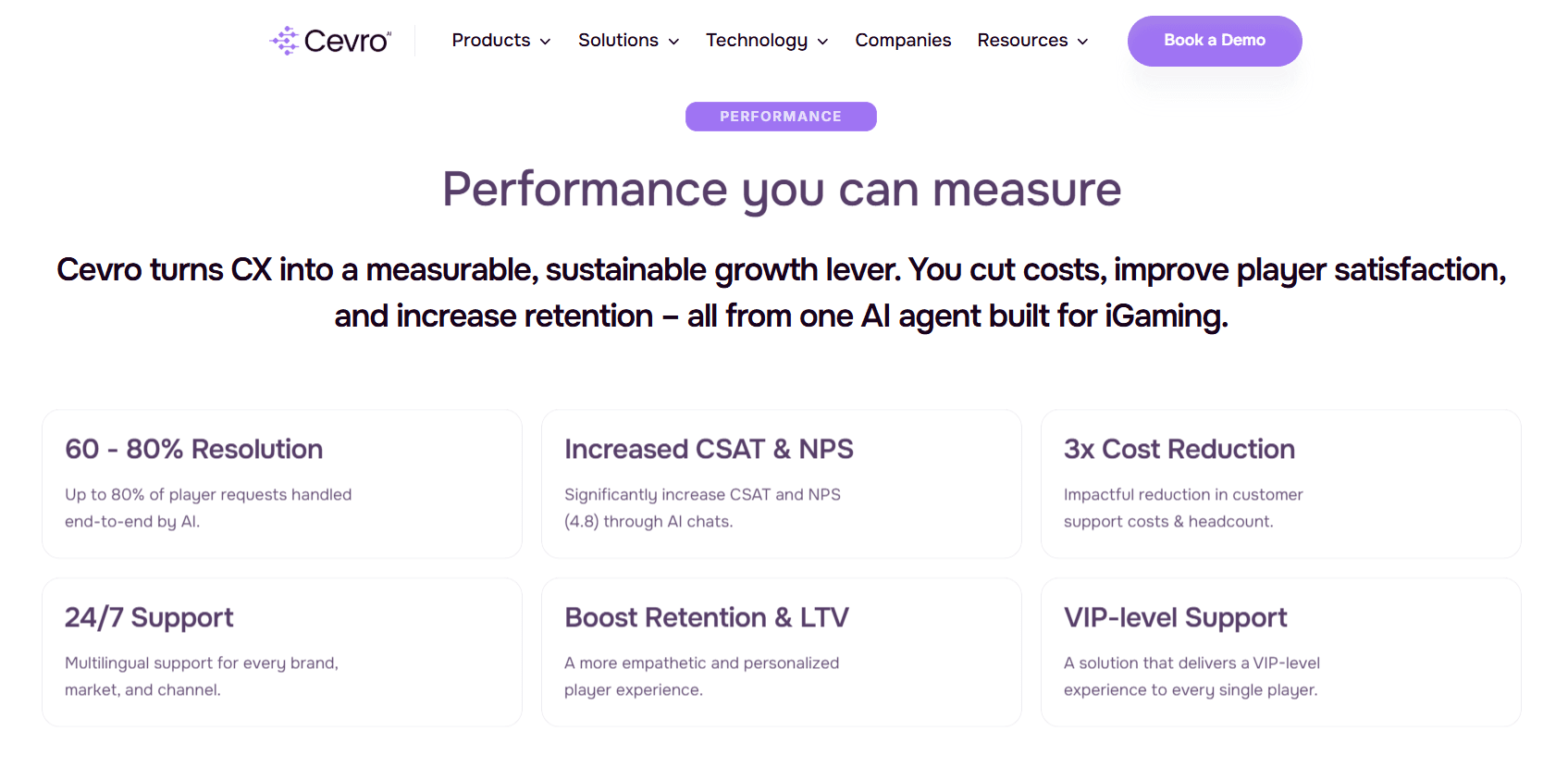Image resolution: width=1568 pixels, height=768 pixels.
Task: Click the Cevro logo icon
Action: click(x=284, y=41)
